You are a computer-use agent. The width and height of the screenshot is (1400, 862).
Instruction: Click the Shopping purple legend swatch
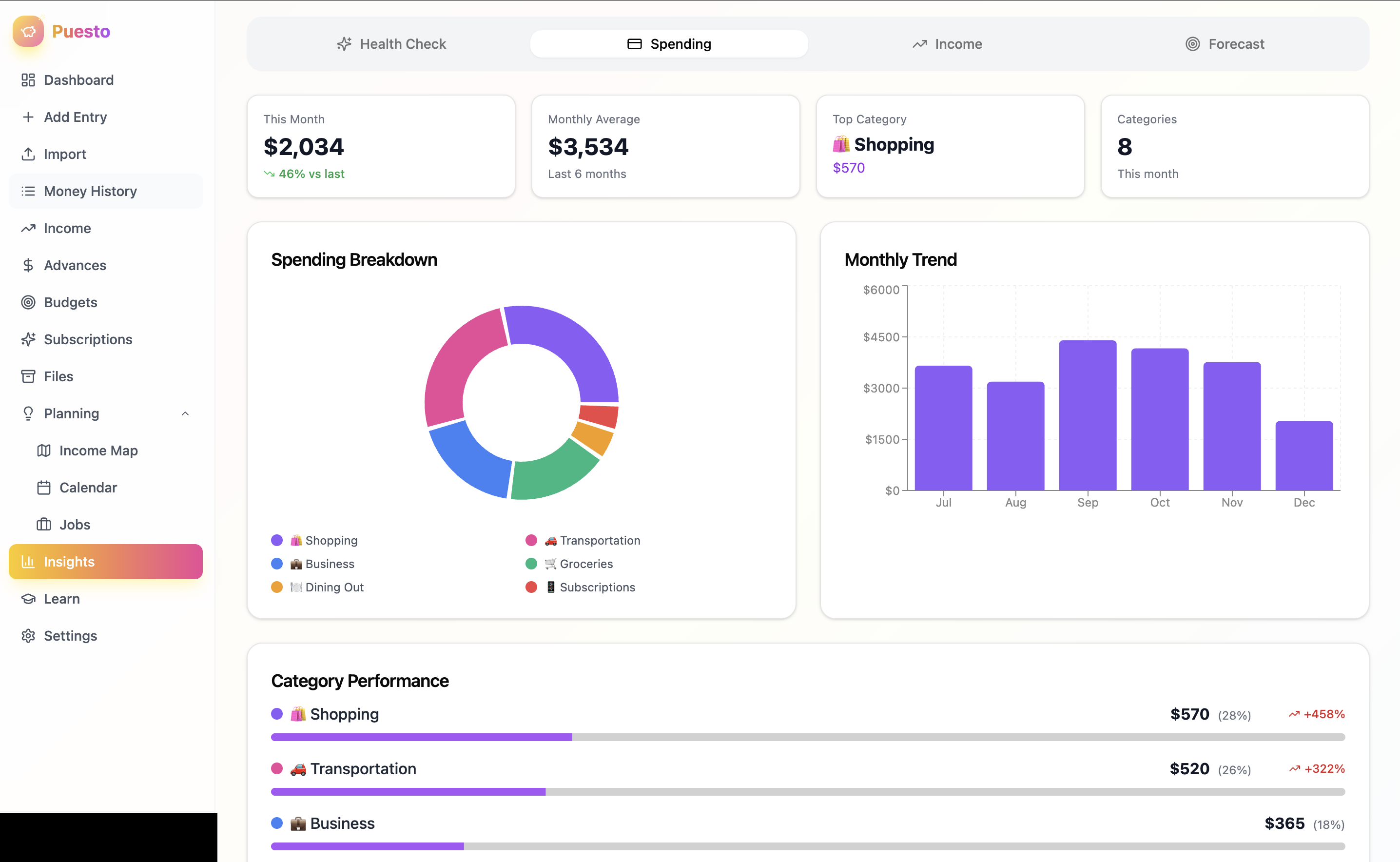click(277, 540)
